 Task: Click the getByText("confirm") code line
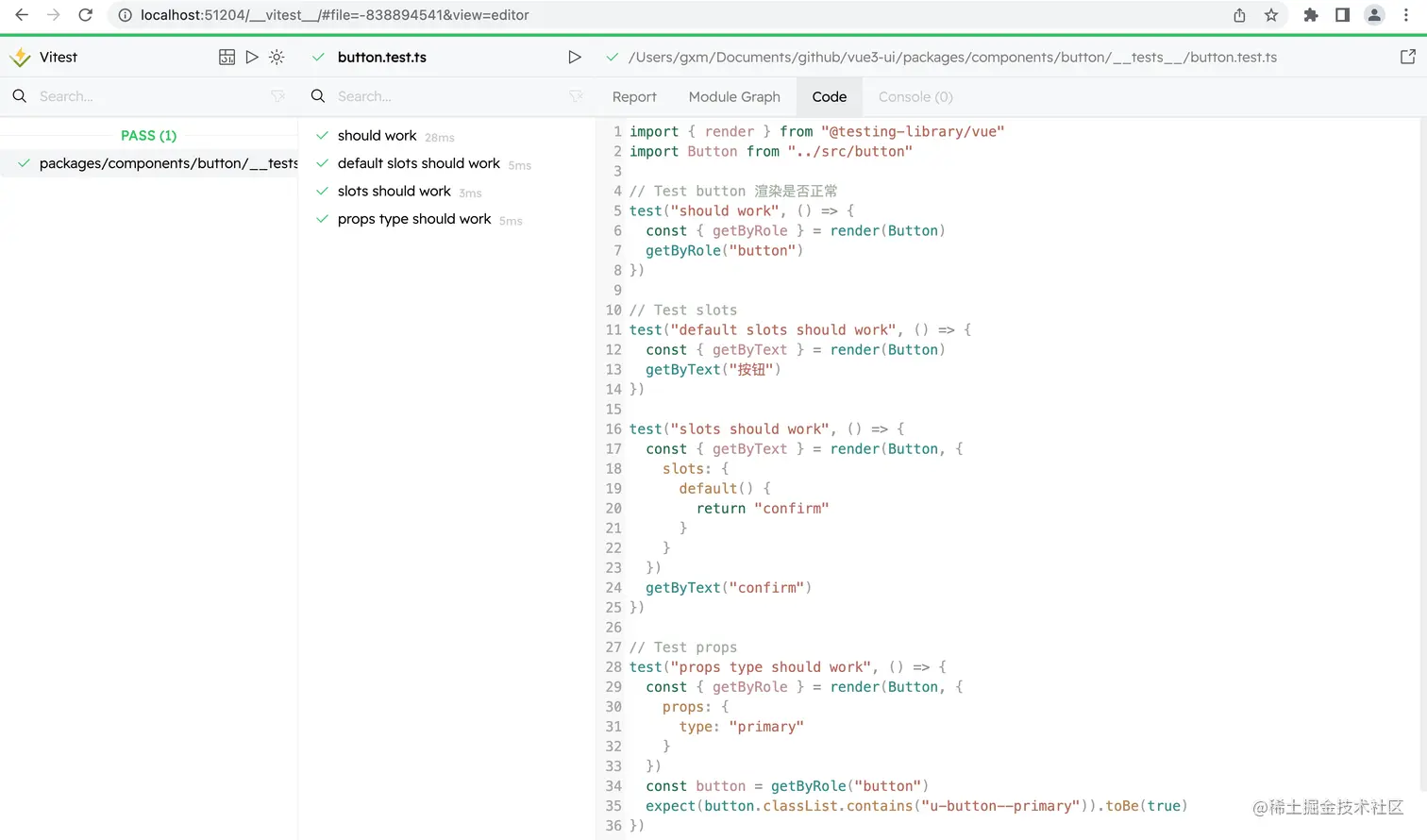(729, 588)
